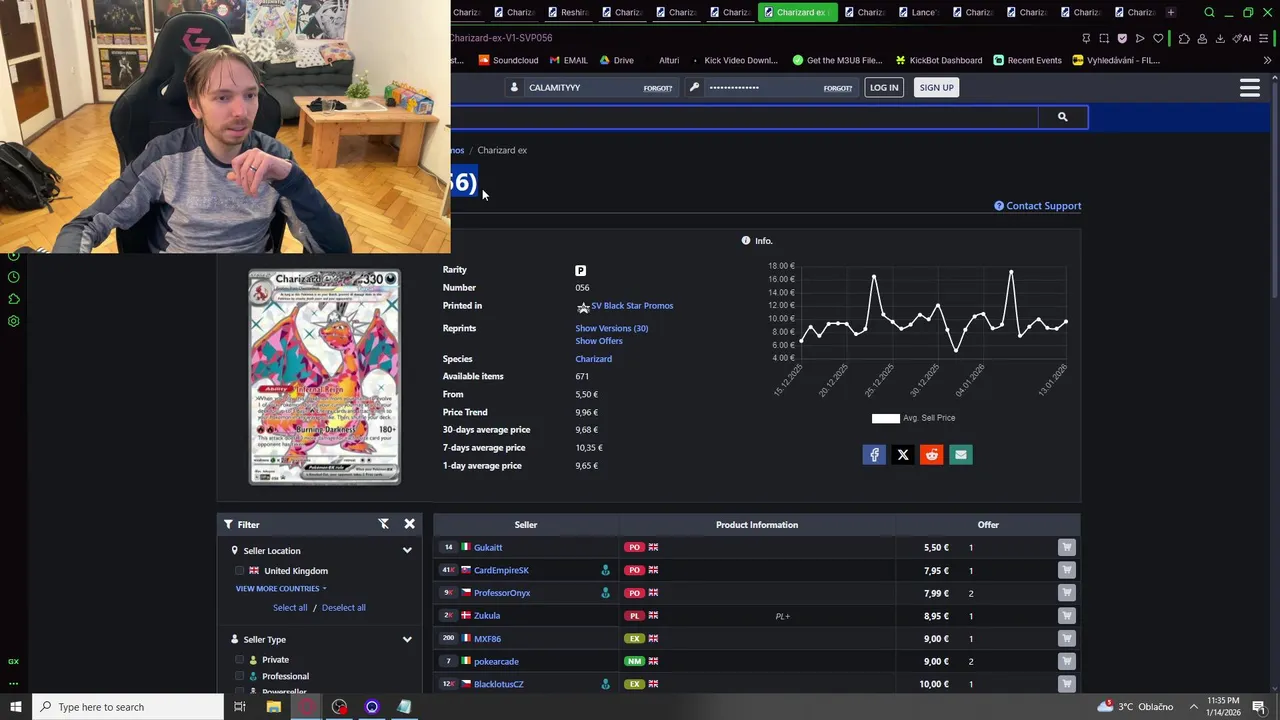Viewport: 1280px width, 720px height.
Task: Share card on Reddit
Action: click(x=931, y=455)
